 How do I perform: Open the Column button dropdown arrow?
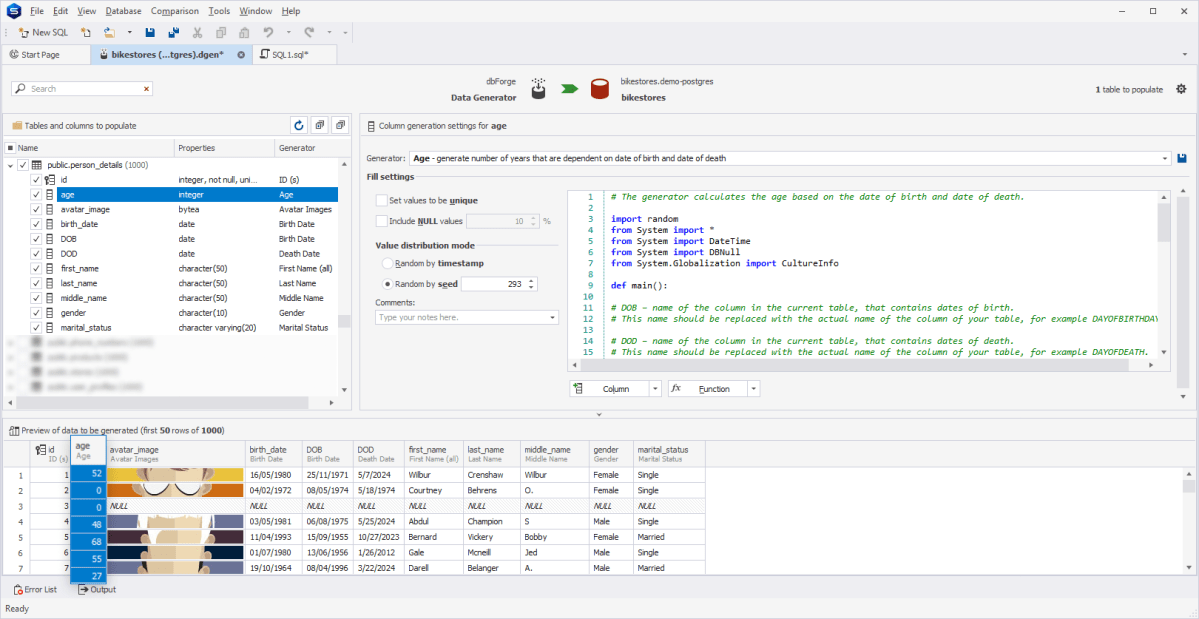tap(655, 389)
